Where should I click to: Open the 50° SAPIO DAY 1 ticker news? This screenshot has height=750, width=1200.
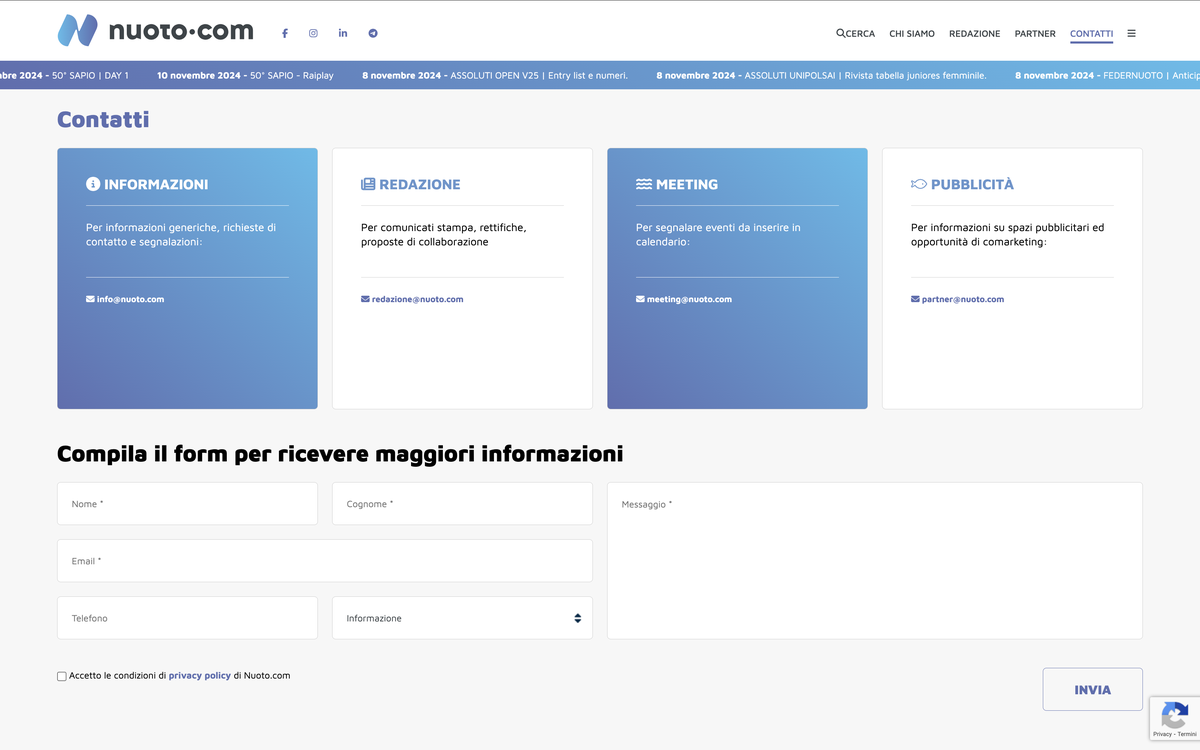click(64, 75)
